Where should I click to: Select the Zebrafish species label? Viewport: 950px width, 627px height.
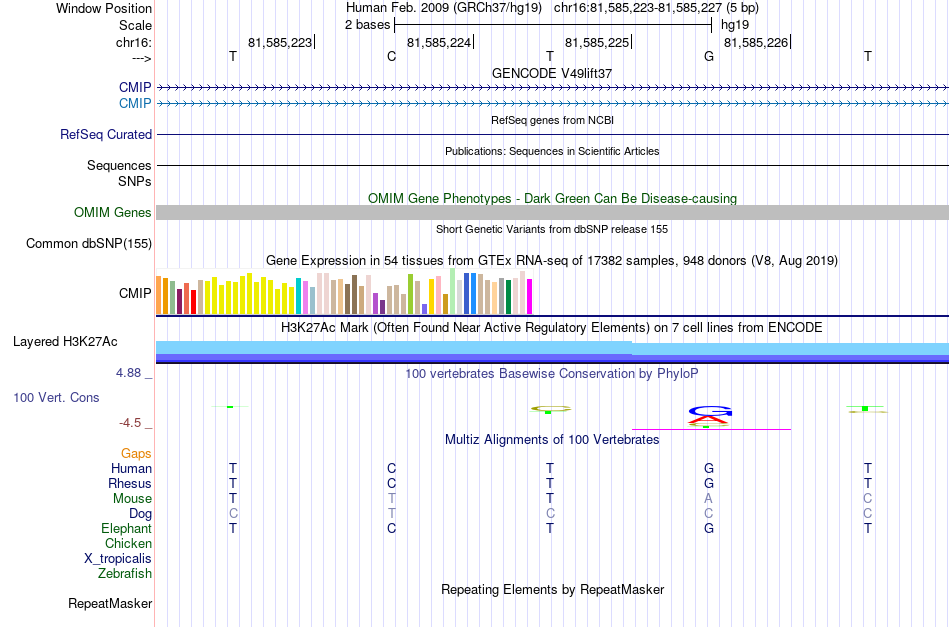coord(125,573)
